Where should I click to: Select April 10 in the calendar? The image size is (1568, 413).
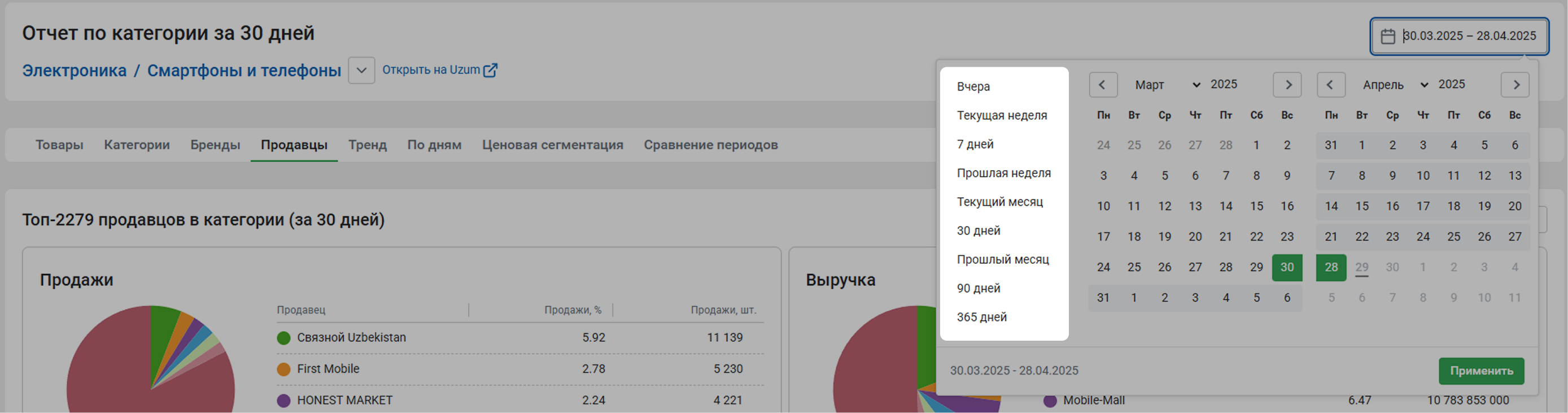point(1422,176)
